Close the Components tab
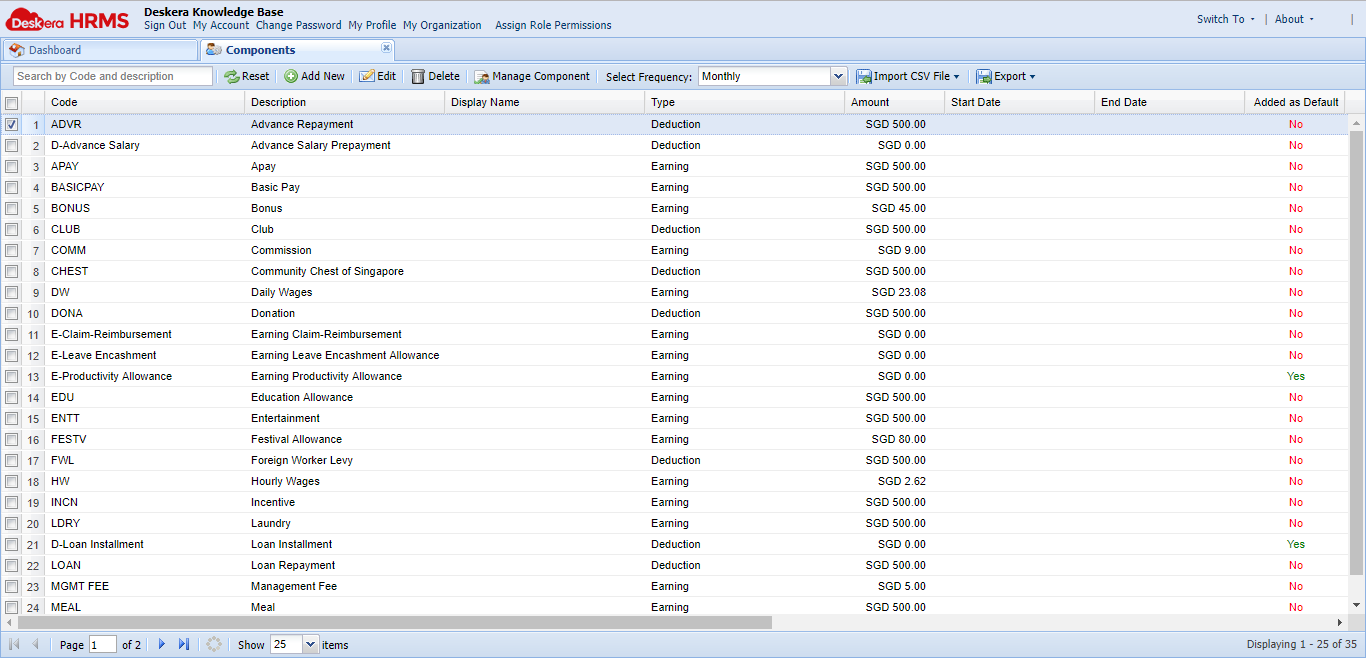 pos(386,48)
